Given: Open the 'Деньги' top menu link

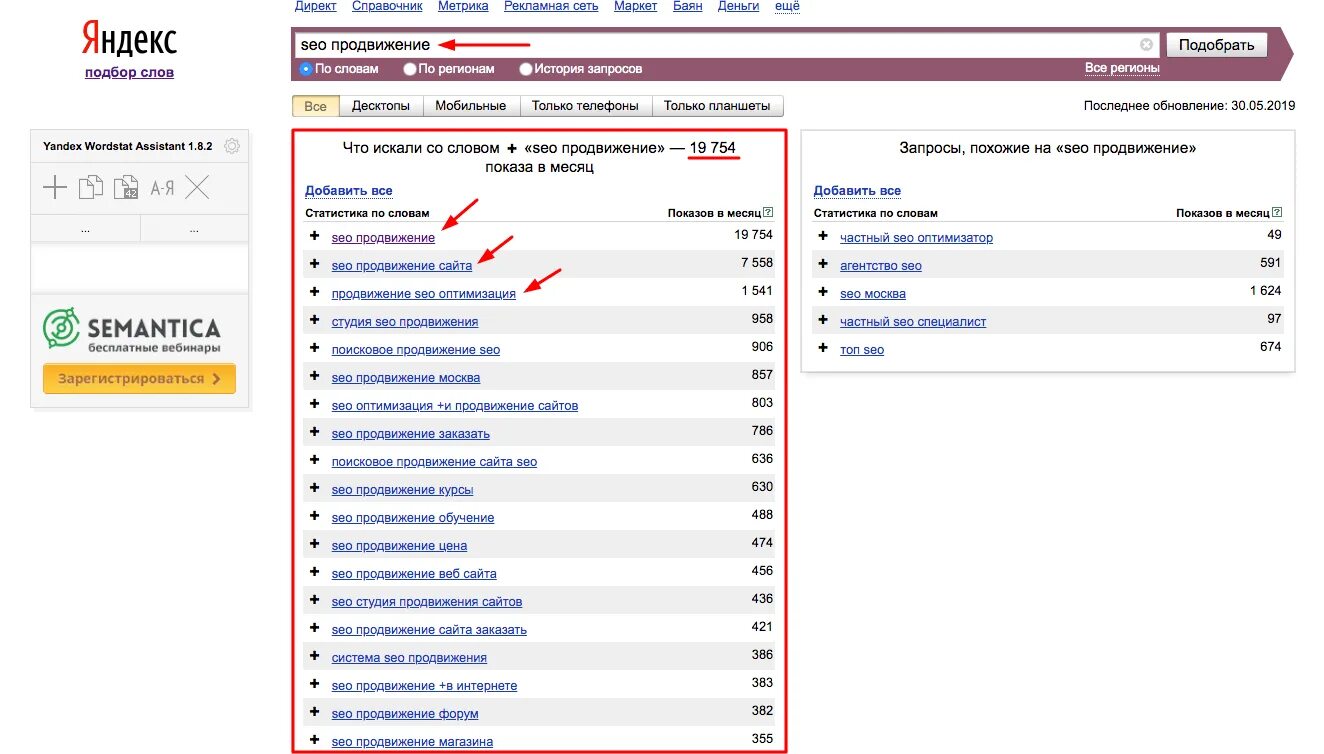Looking at the screenshot, I should (739, 6).
